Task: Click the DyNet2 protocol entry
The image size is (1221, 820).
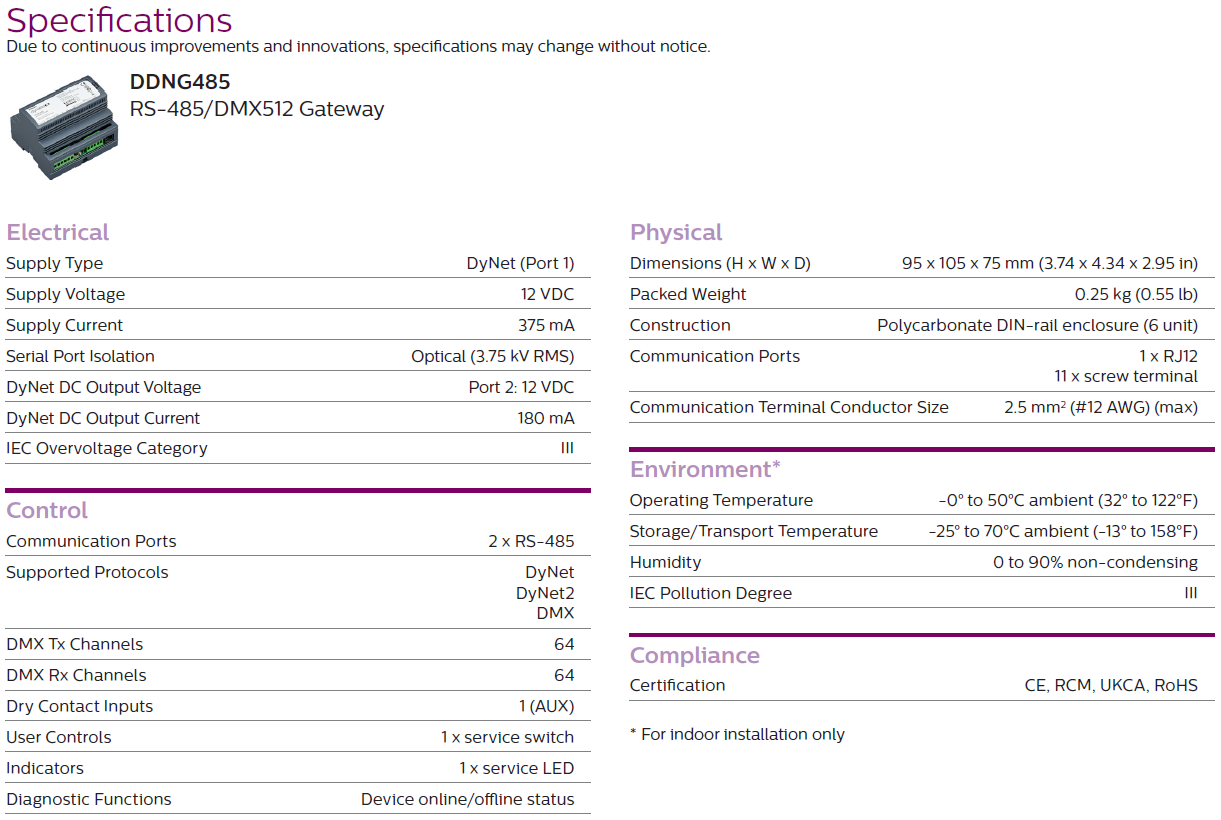Action: pyautogui.click(x=545, y=593)
